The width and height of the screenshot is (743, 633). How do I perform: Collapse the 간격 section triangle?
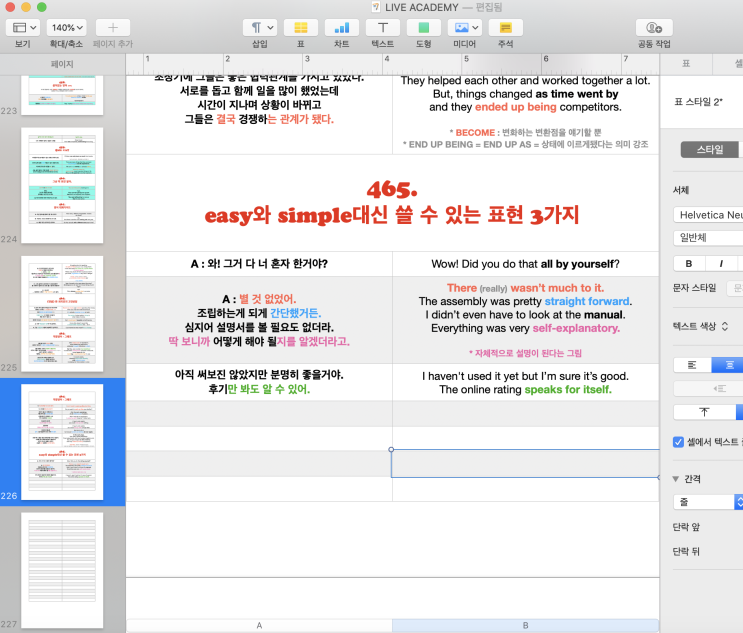pos(676,479)
